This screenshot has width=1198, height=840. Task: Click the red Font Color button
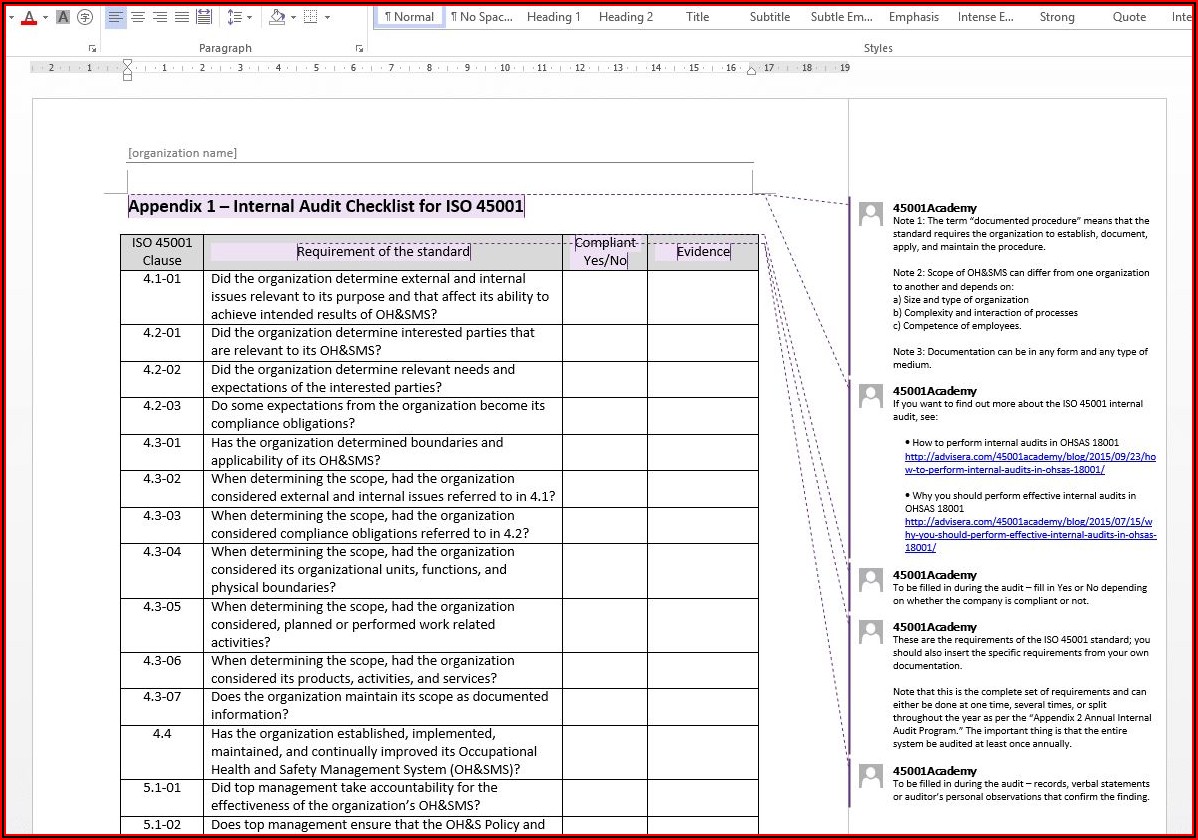[28, 17]
